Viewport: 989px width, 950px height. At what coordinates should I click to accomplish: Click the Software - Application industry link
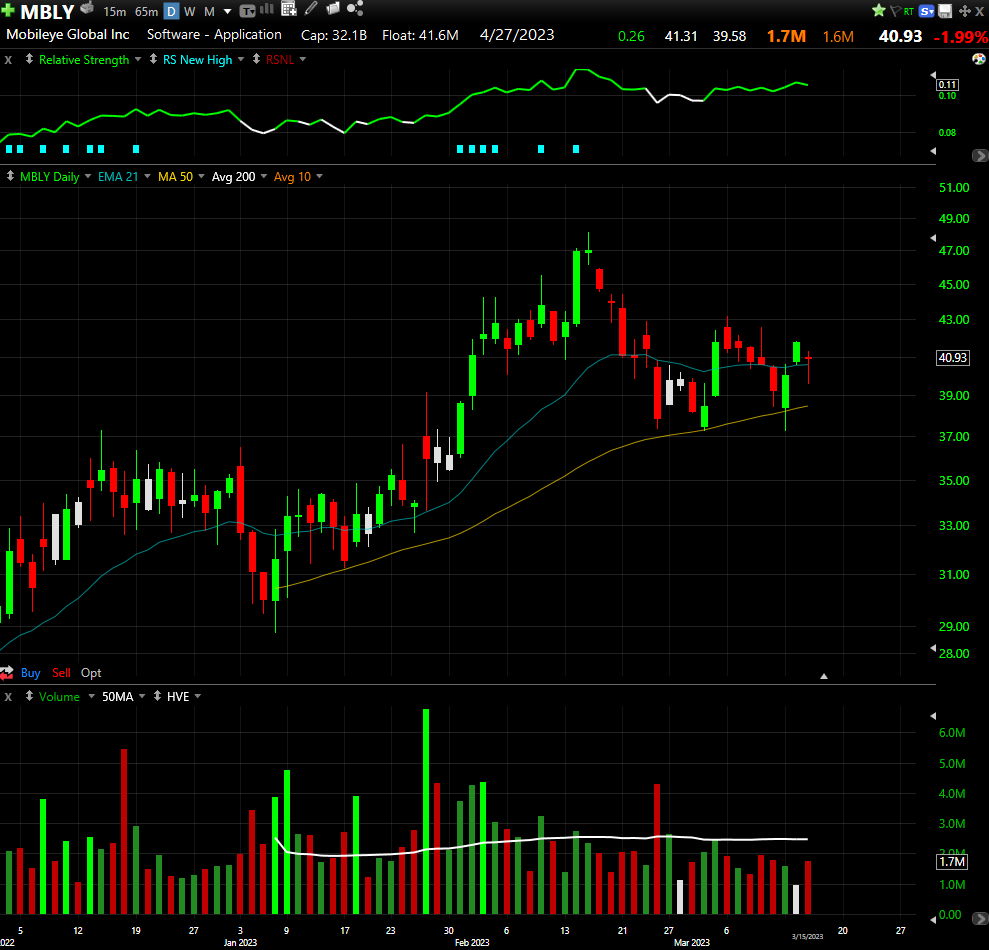tap(214, 35)
